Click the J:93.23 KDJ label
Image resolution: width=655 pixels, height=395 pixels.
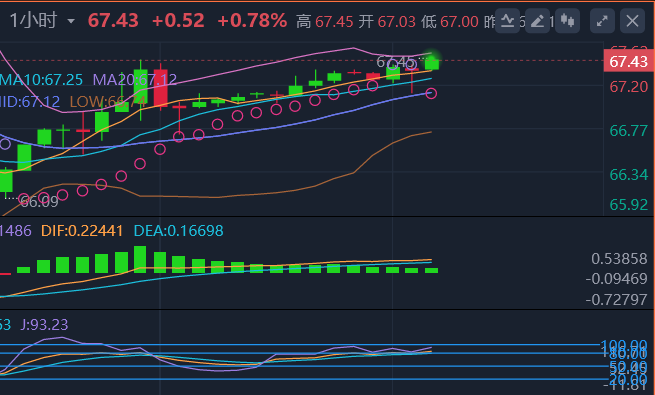coord(44,324)
